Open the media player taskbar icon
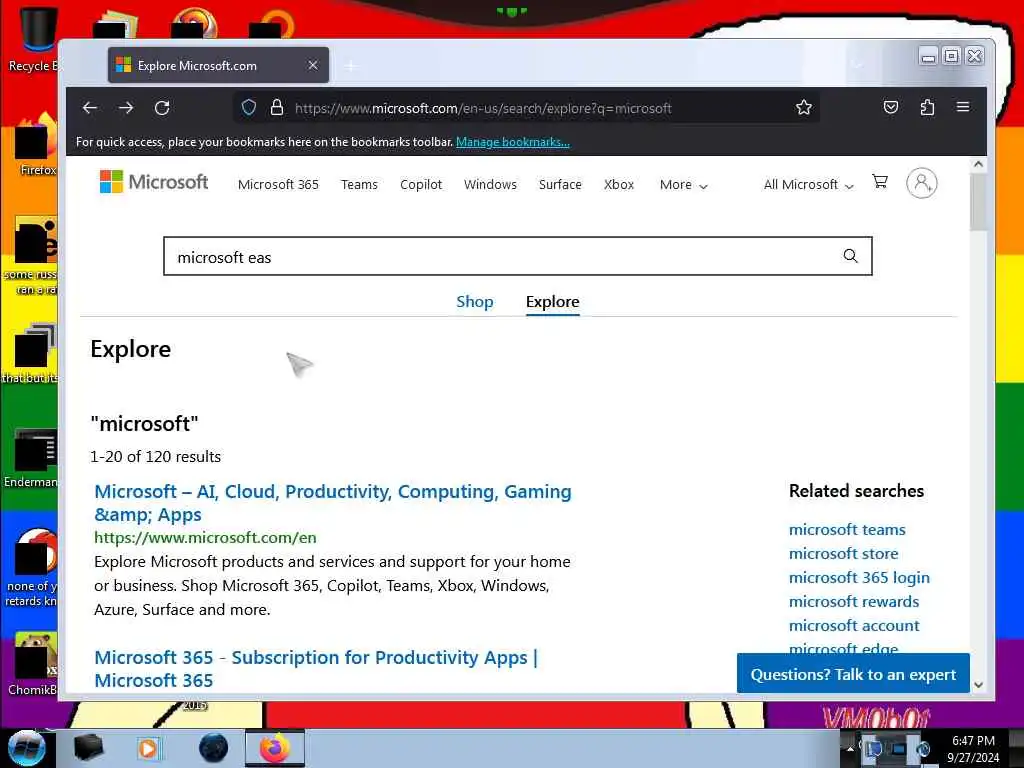The image size is (1024, 768). coord(148,748)
